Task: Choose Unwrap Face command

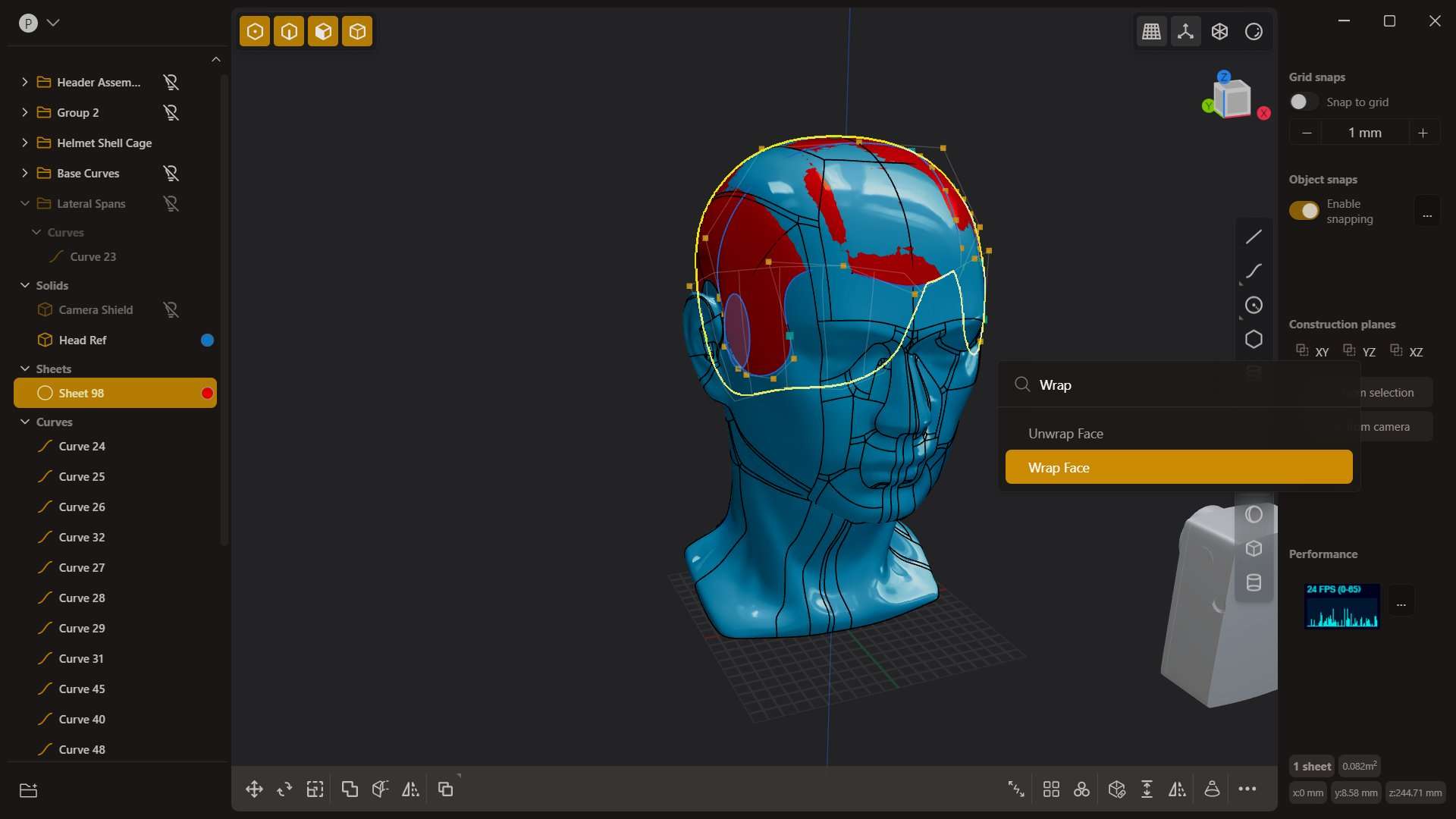Action: click(1178, 434)
